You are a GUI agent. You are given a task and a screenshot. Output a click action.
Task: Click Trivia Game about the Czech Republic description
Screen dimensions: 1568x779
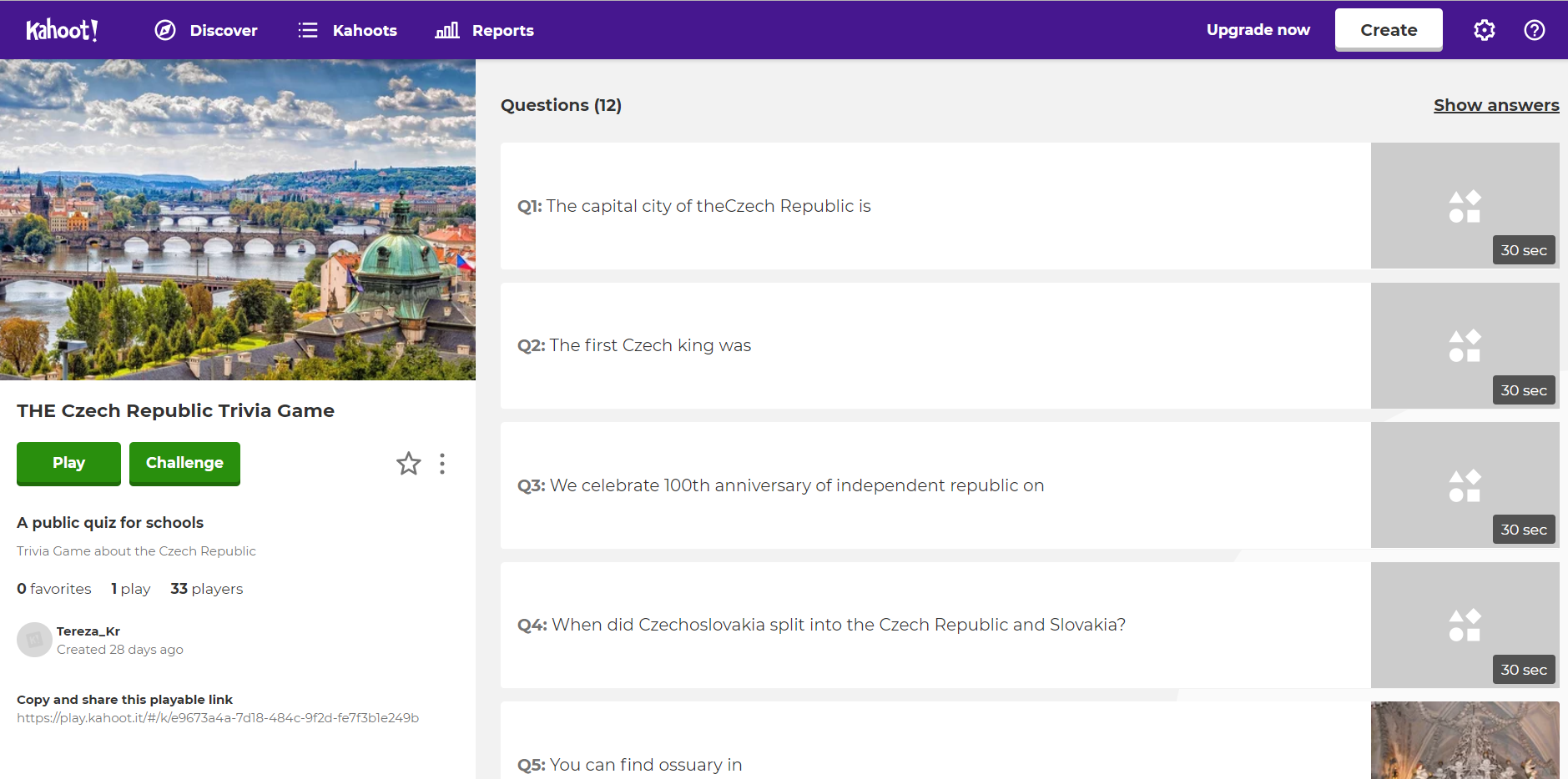tap(136, 551)
